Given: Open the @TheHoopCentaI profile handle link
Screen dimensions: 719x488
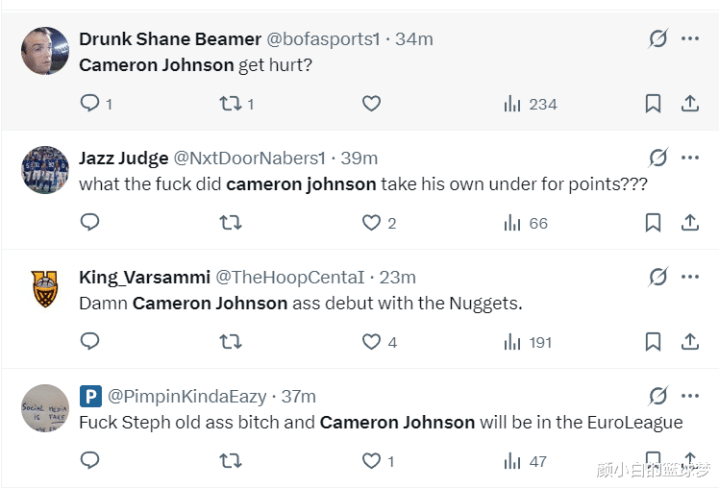Looking at the screenshot, I should [x=288, y=277].
